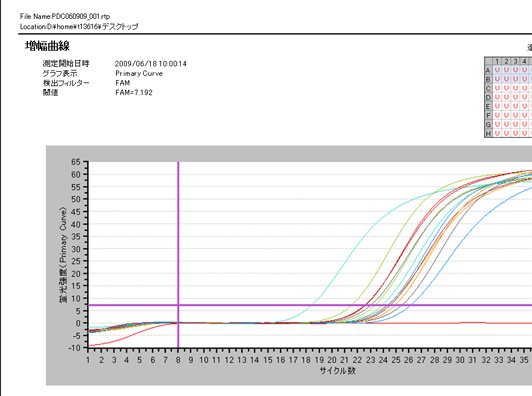Select plate row header E
Image resolution: width=532 pixels, height=396 pixels.
[x=488, y=107]
